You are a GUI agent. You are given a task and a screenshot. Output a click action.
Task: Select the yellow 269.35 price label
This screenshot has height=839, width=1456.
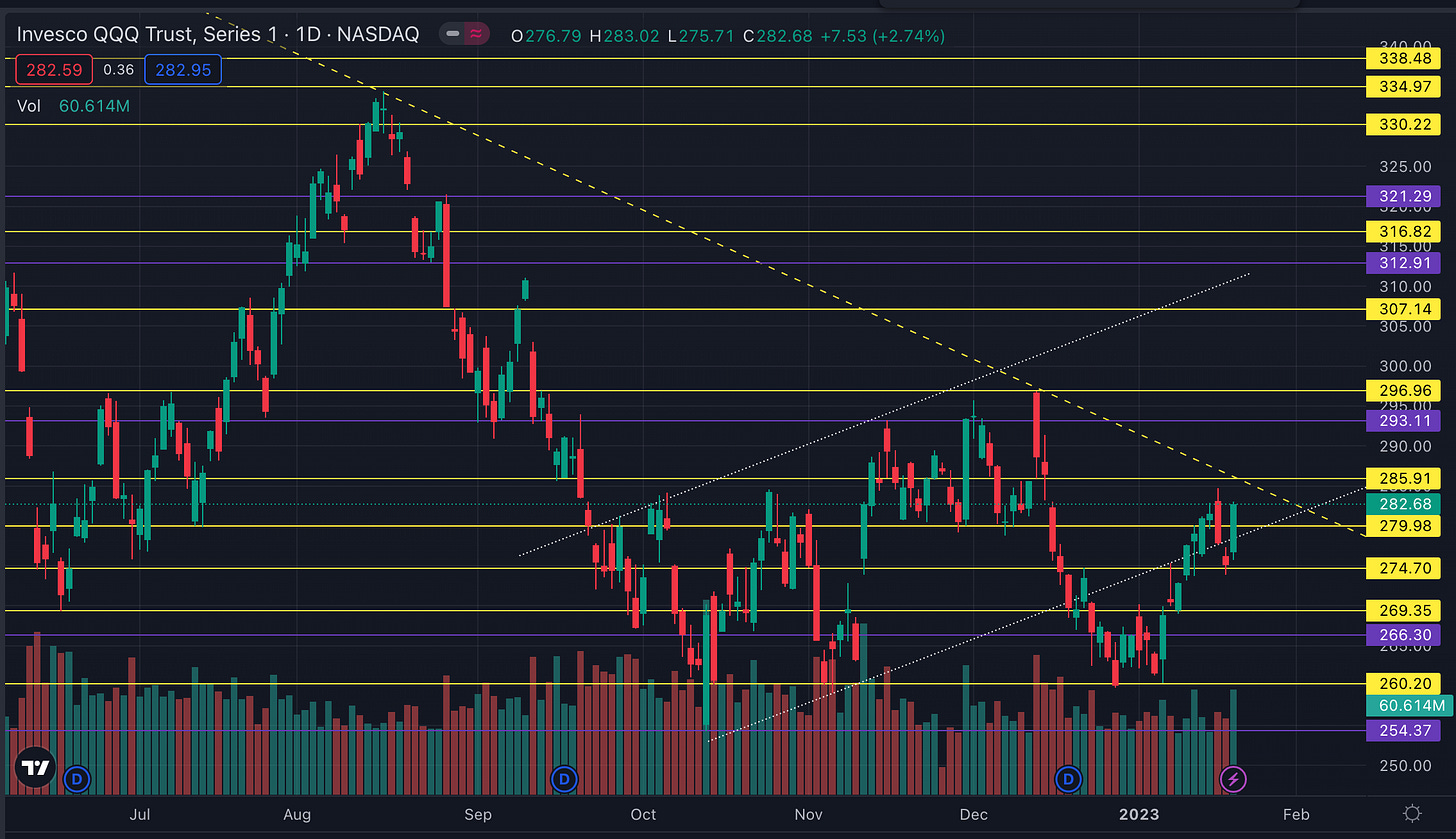(1405, 610)
